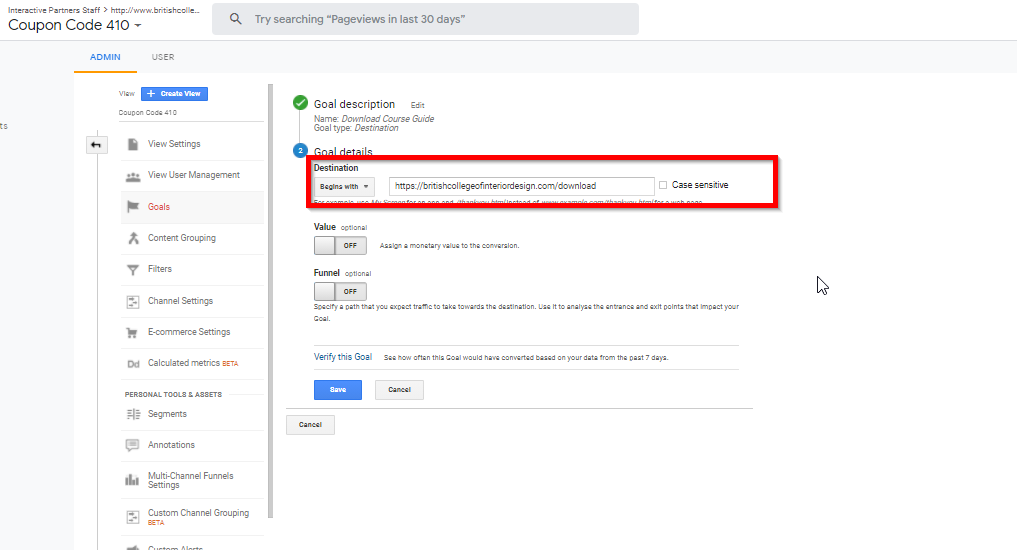Click the Goal description heading
The width and height of the screenshot is (1017, 550).
[354, 104]
